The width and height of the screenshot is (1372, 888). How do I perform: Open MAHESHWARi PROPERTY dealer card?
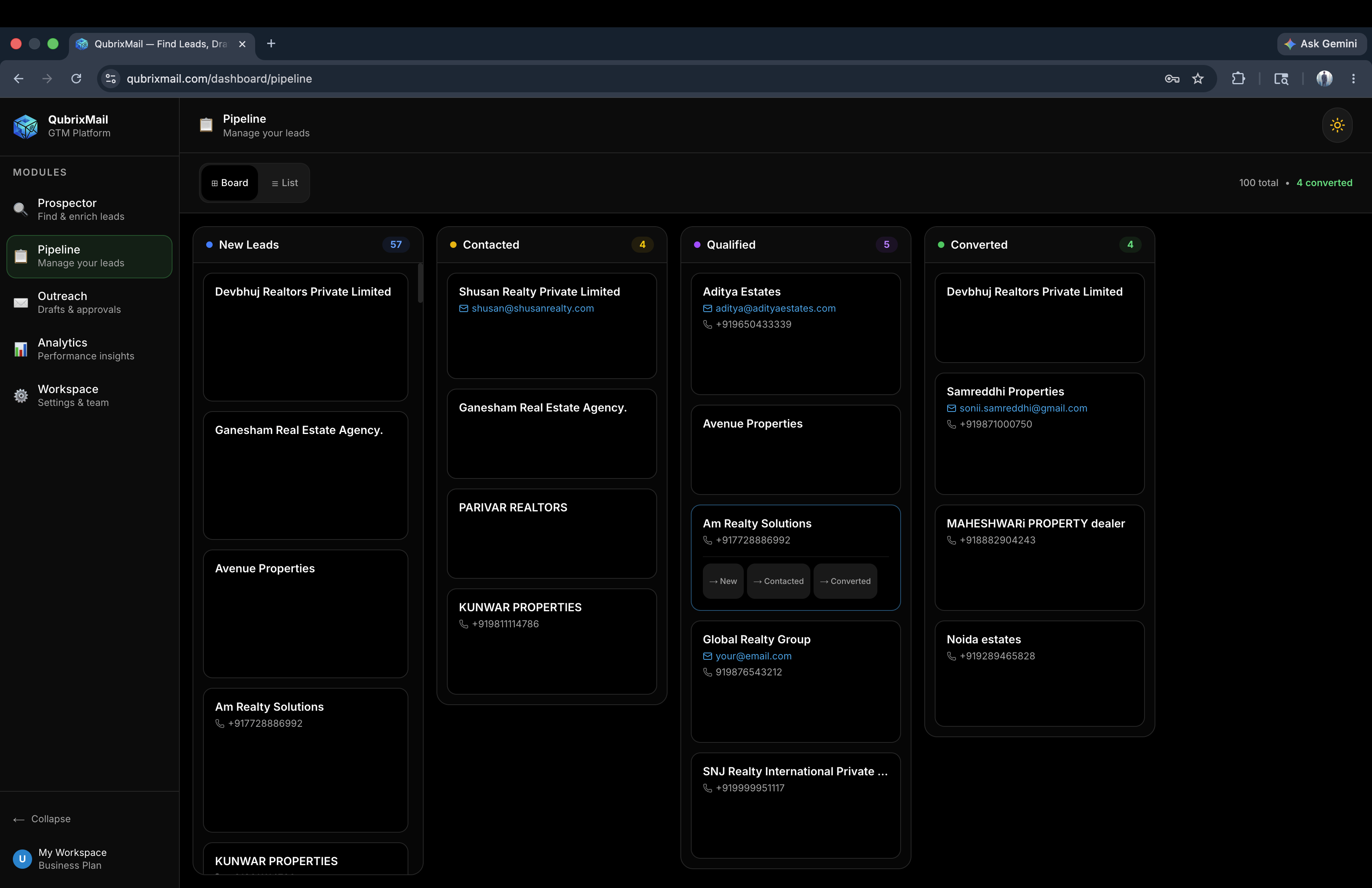pyautogui.click(x=1039, y=557)
